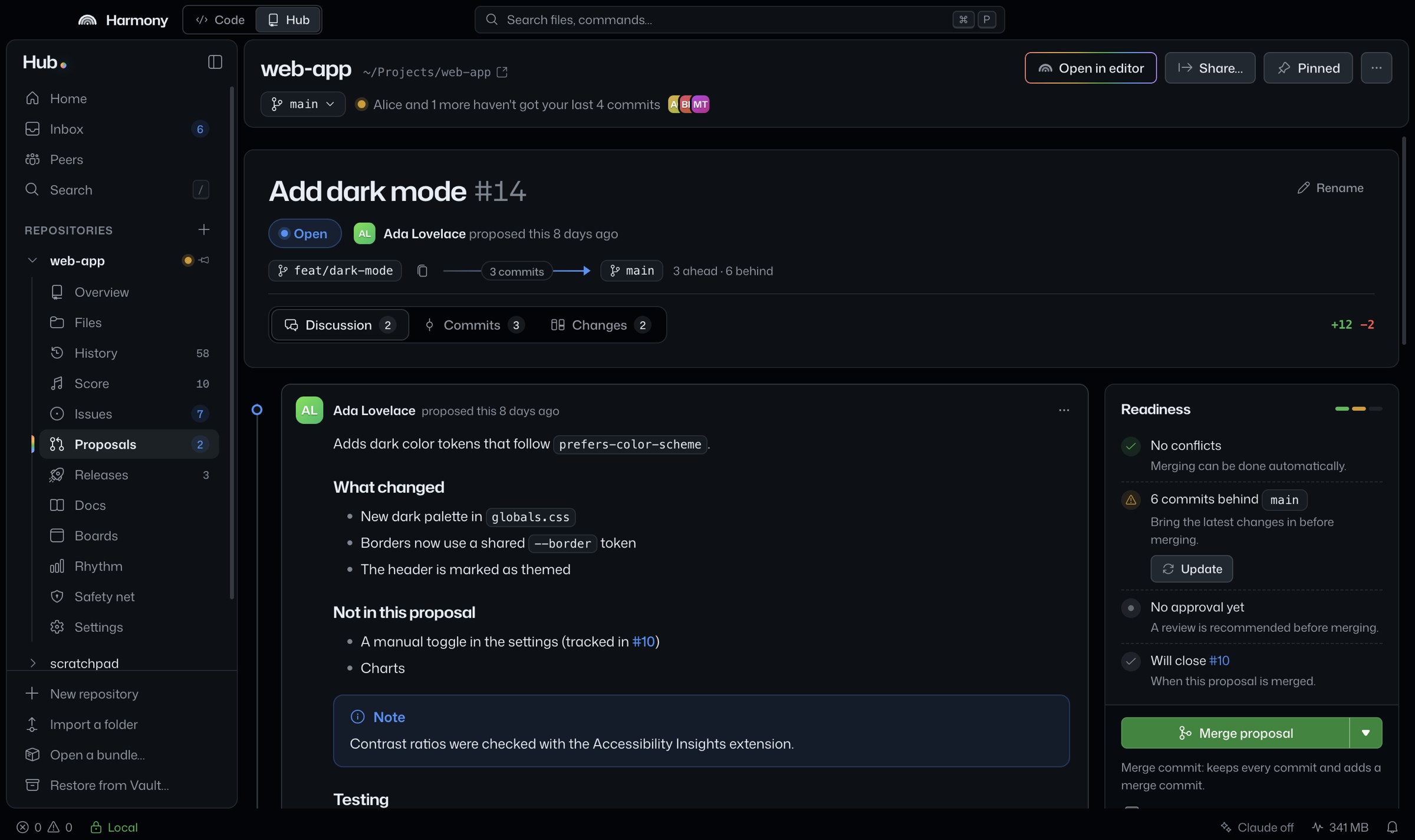Click the 3 commits pill

[x=516, y=271]
